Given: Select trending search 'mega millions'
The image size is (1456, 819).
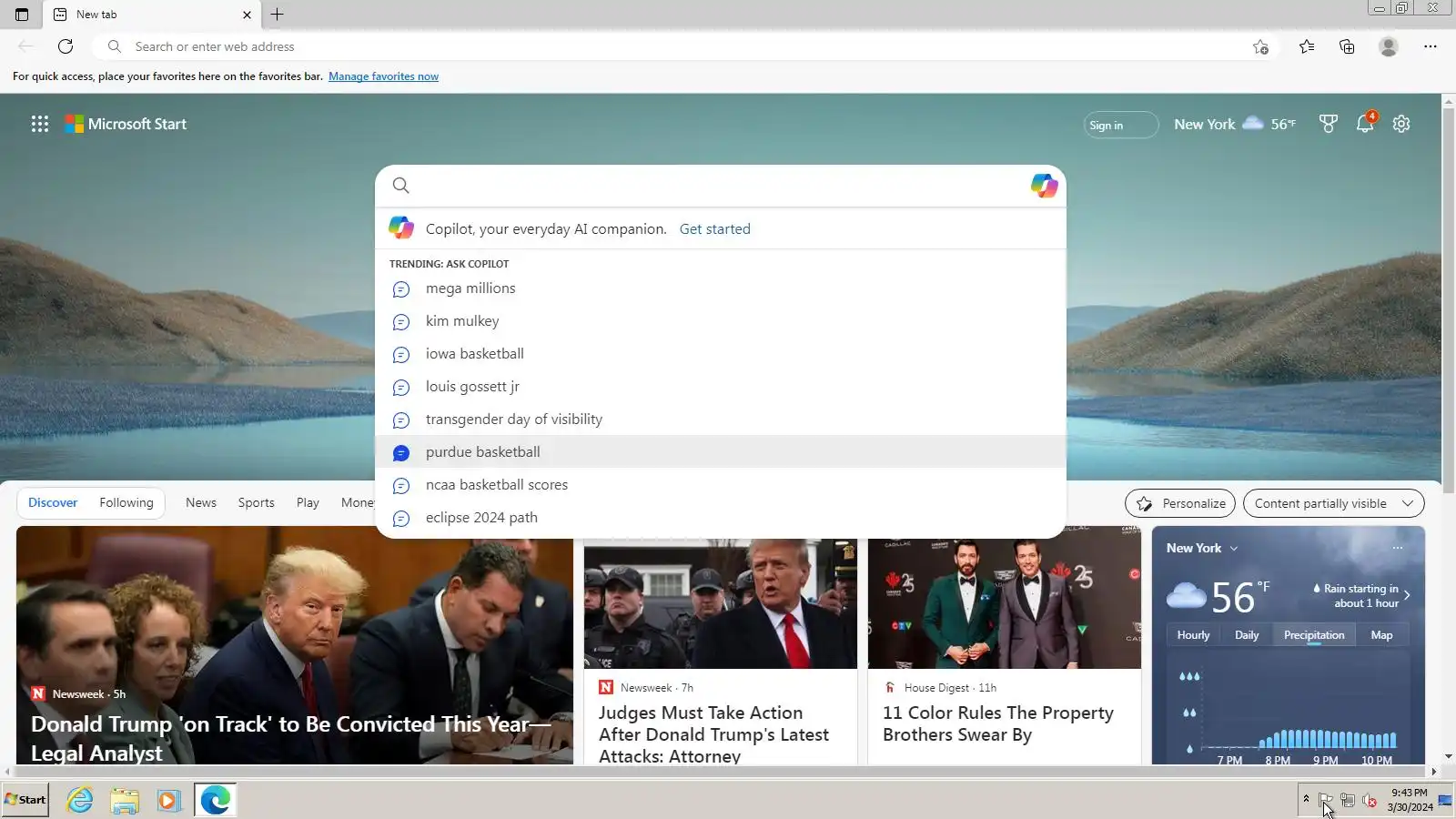Looking at the screenshot, I should click(721, 288).
